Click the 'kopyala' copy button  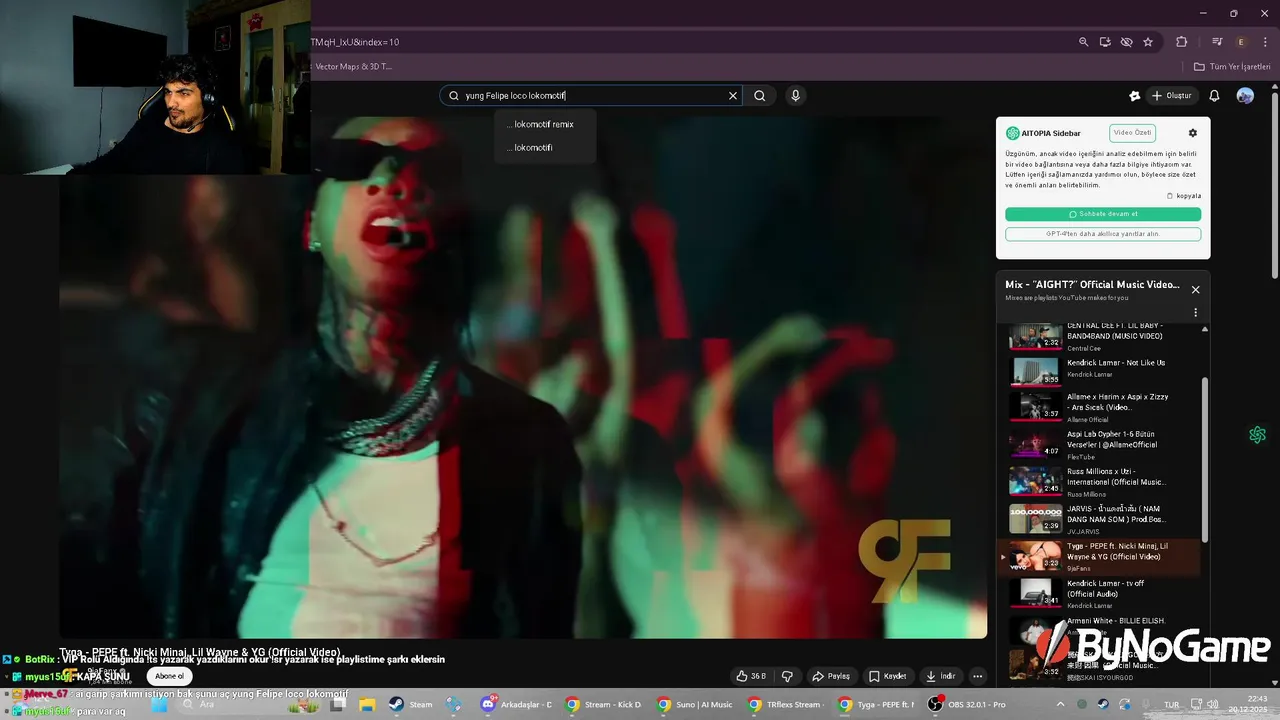(x=1184, y=196)
